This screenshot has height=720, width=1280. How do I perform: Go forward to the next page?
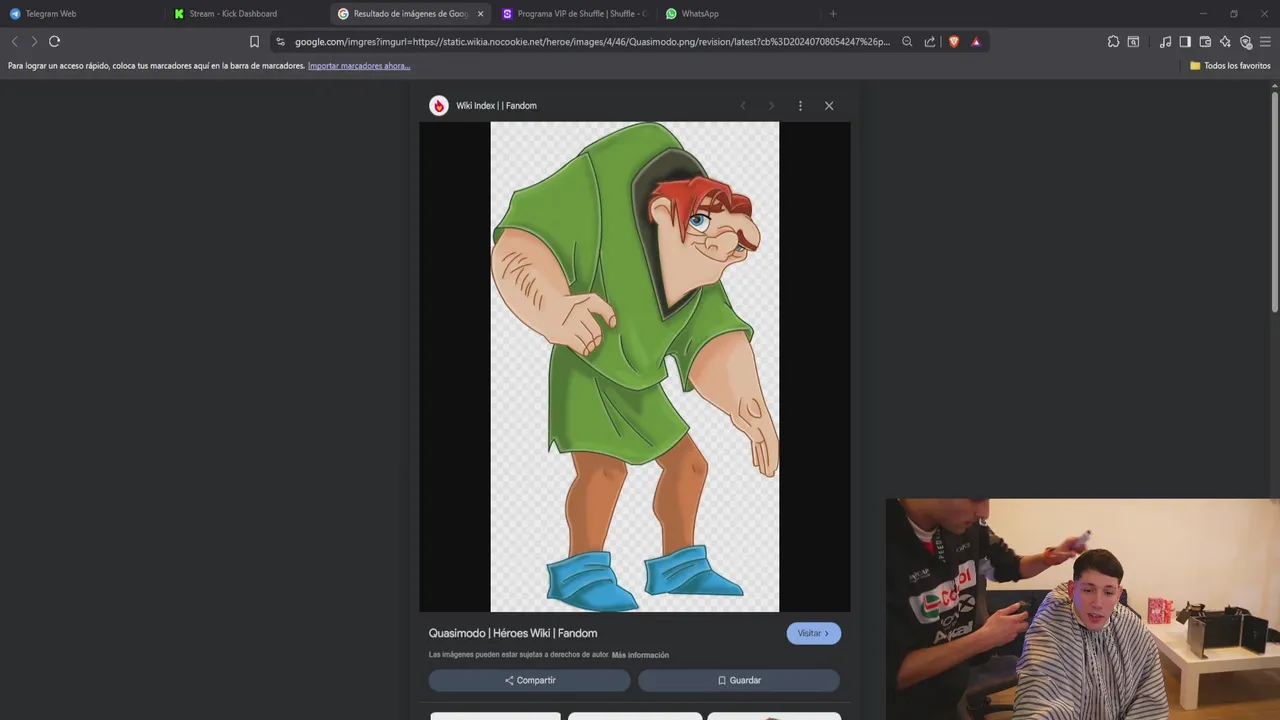(x=34, y=41)
